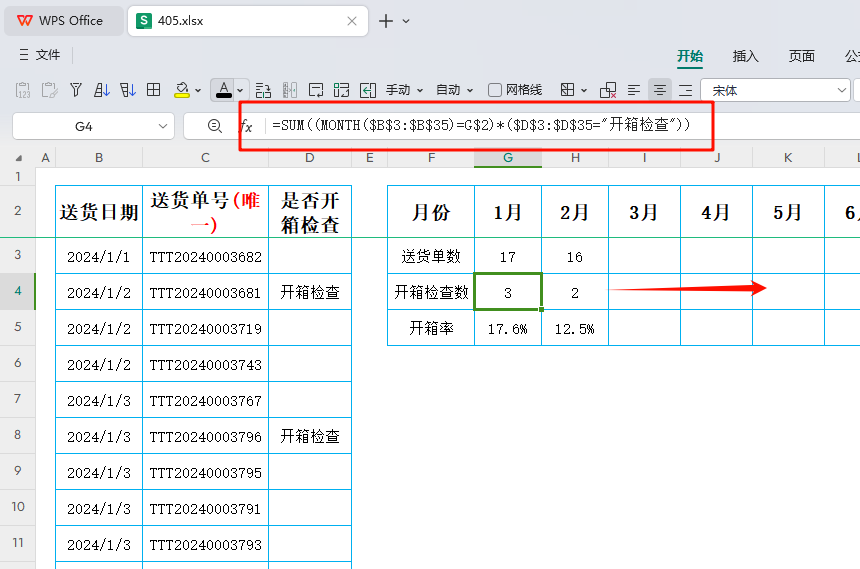Click the clear format icon with red x
The image size is (860, 569).
coord(608,90)
